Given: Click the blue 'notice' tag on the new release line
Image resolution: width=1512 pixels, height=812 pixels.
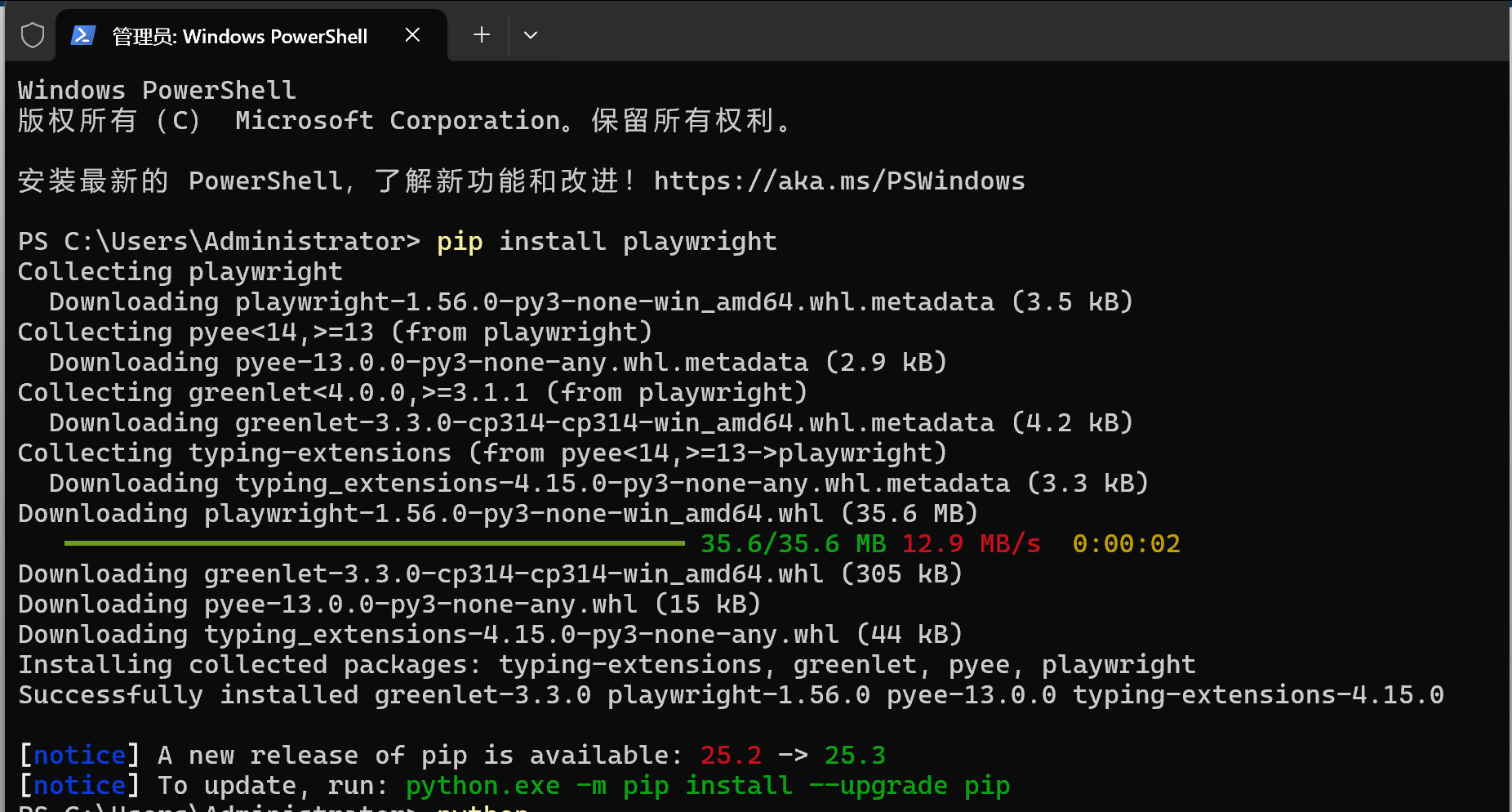Looking at the screenshot, I should (80, 756).
